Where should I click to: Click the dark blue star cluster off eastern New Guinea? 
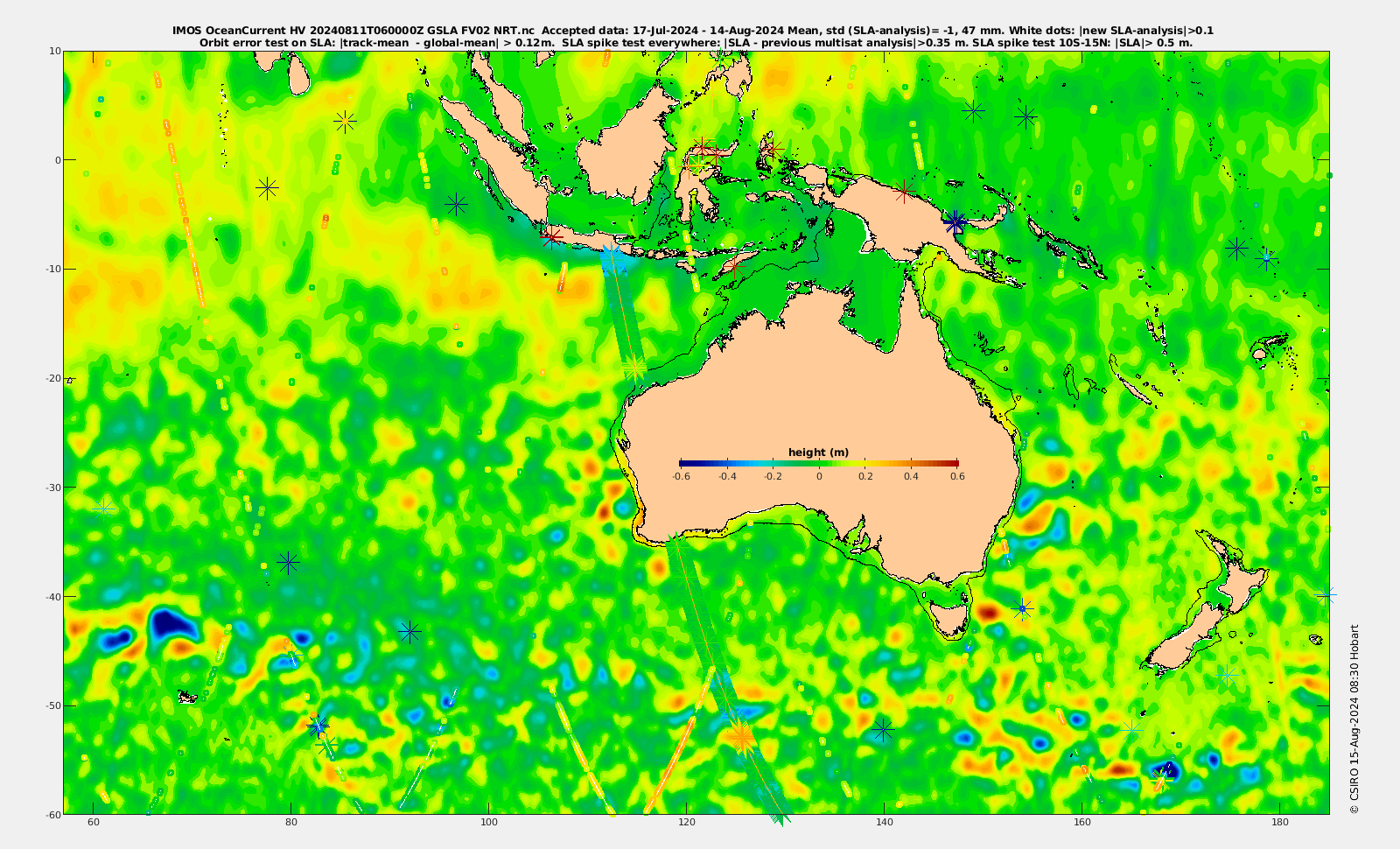(955, 222)
